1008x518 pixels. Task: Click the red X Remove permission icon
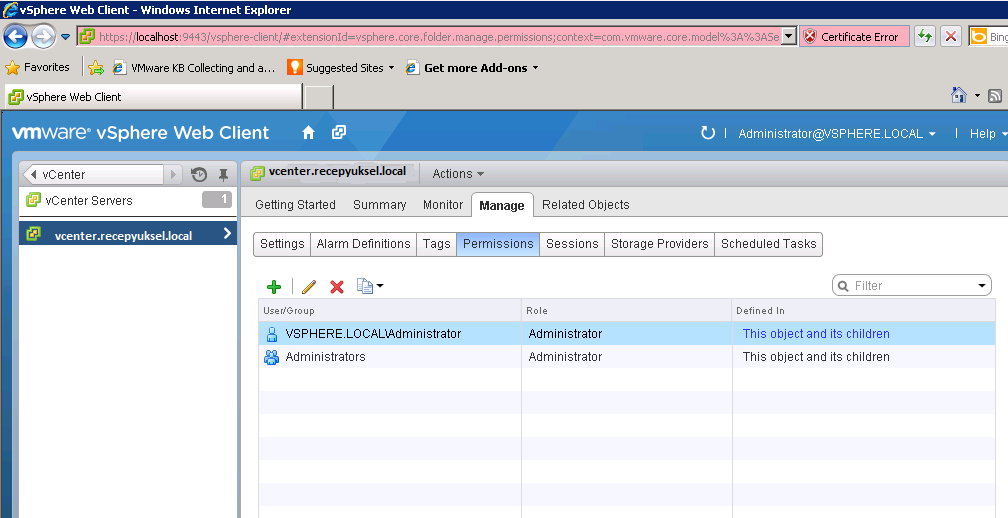pos(337,287)
